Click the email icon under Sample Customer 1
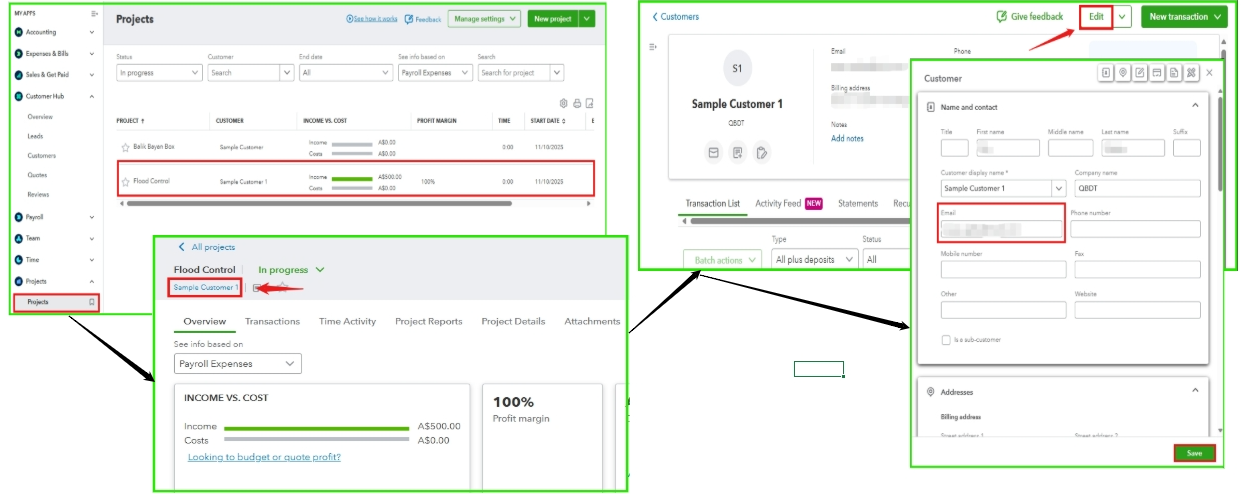The image size is (1241, 494). pos(714,153)
